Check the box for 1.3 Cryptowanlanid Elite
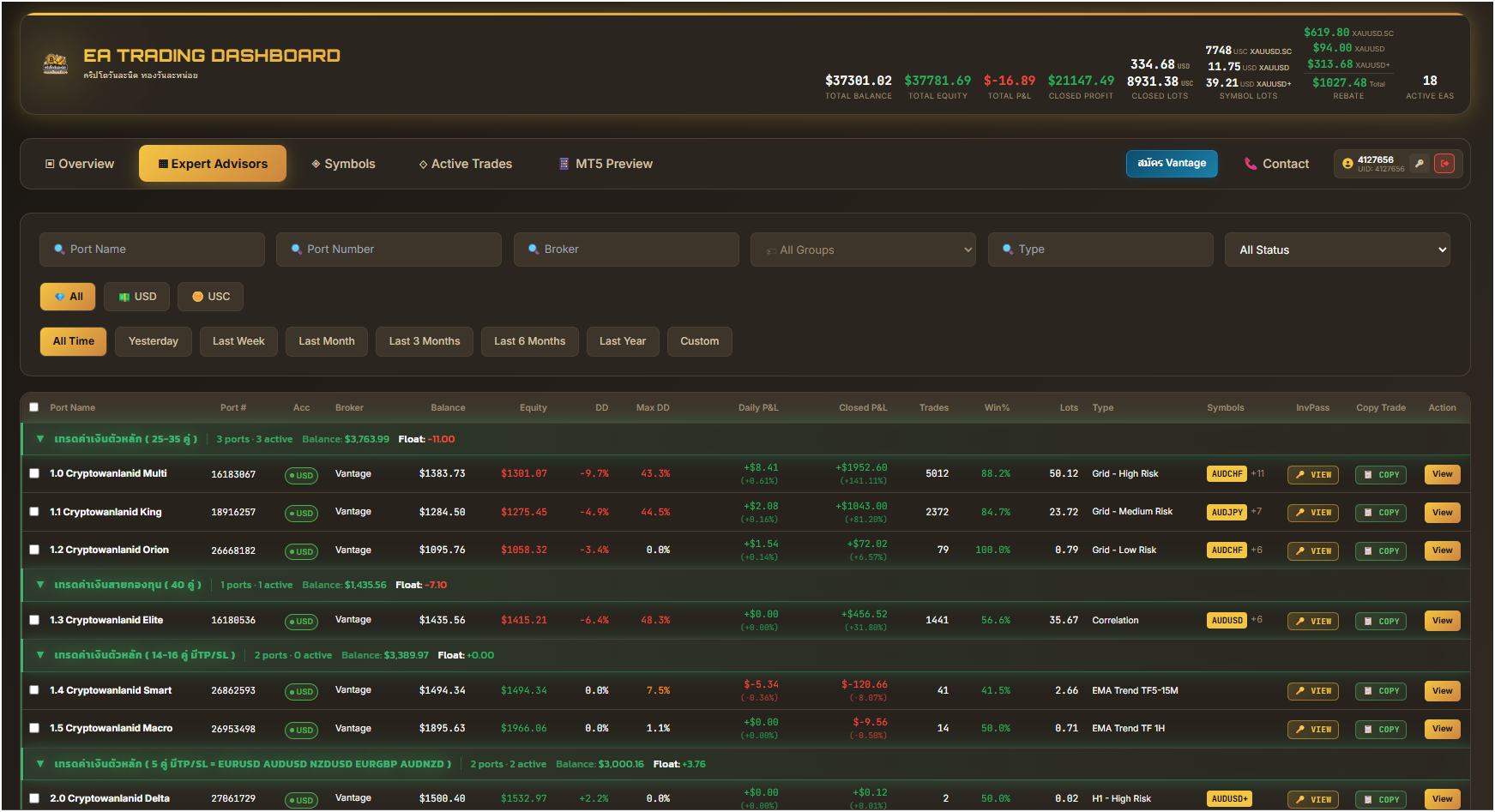Screen dimensions: 1495x812 click(34, 620)
